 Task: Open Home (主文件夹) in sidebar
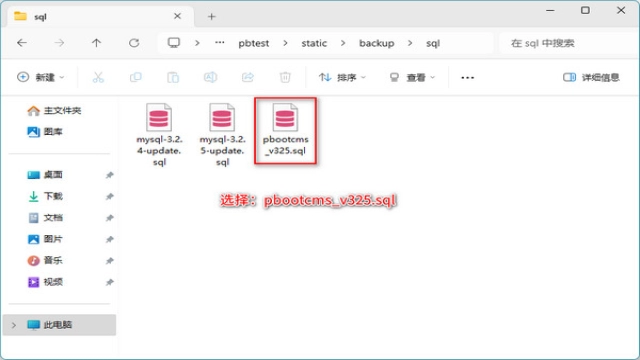(x=54, y=110)
